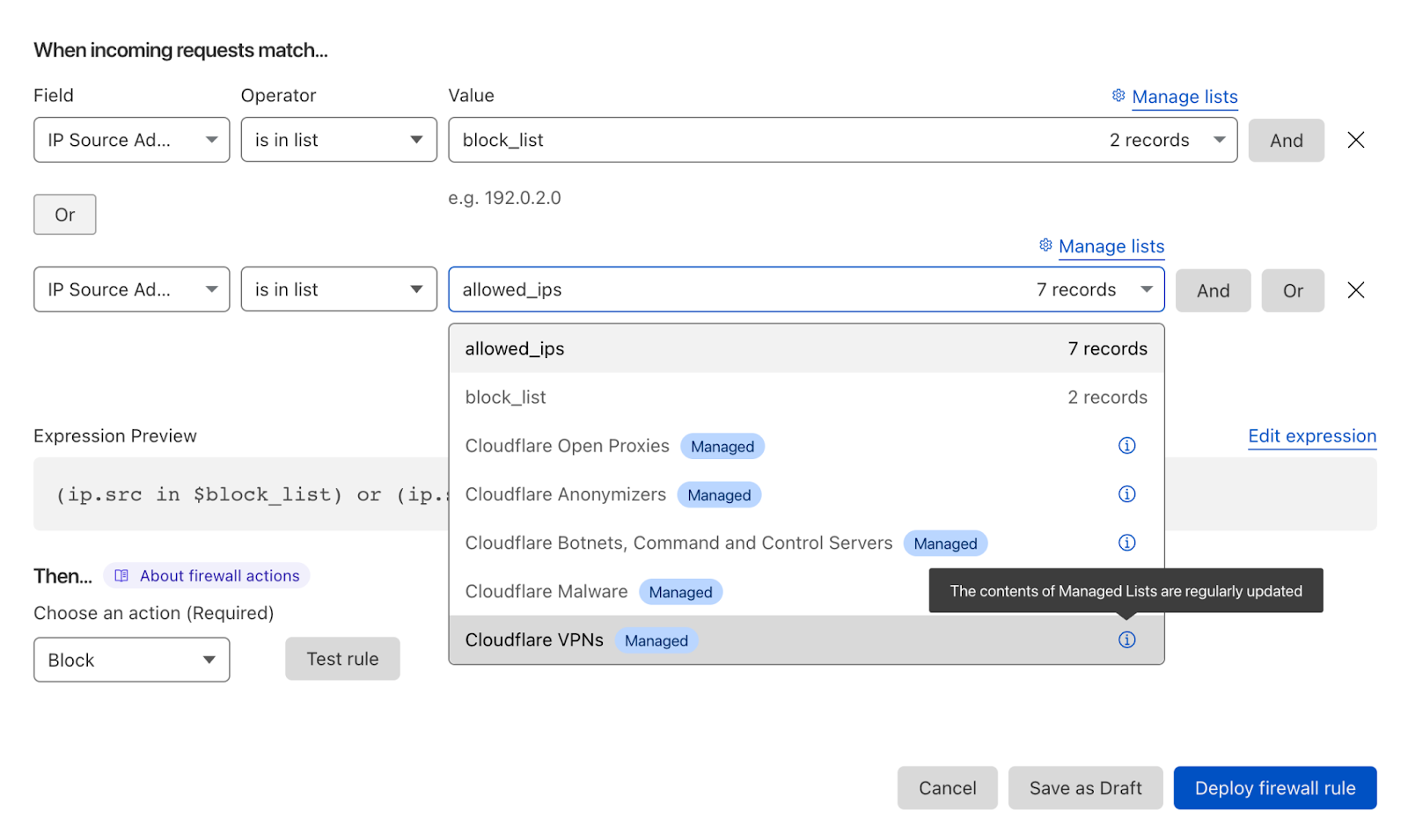Viewport: 1408px width, 840px height.
Task: Click the standalone Or button below first row
Action: coord(65,215)
